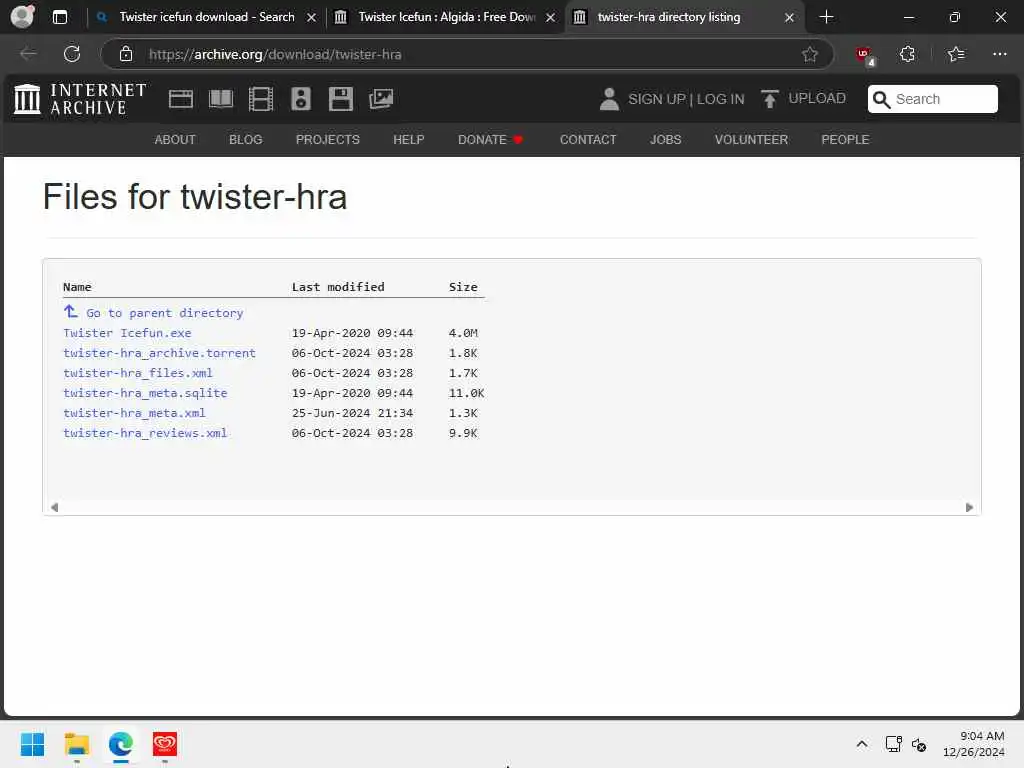Click Microsoft Edge taskbar icon
The image size is (1024, 768).
tap(121, 744)
